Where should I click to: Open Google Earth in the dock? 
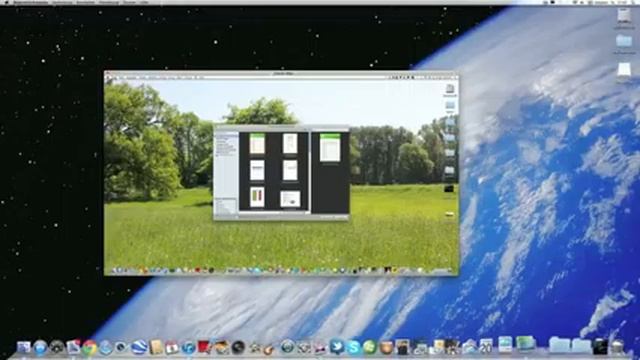click(139, 347)
